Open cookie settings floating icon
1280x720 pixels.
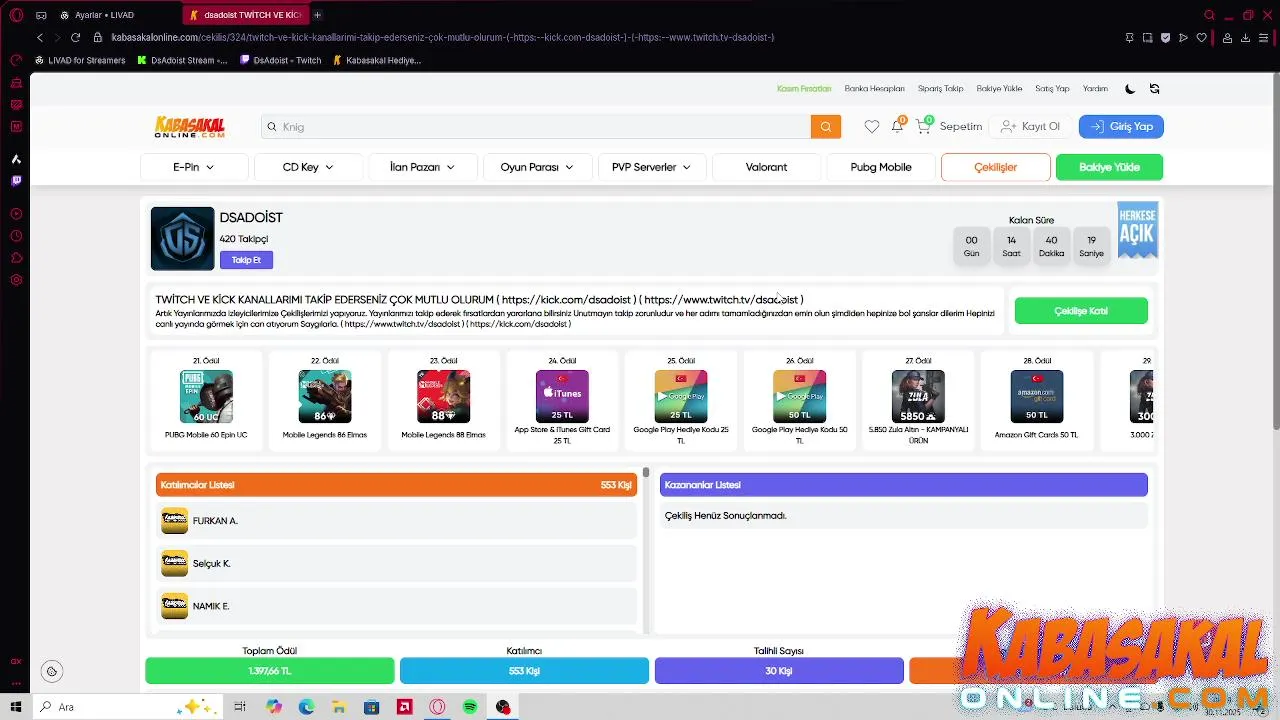[52, 671]
